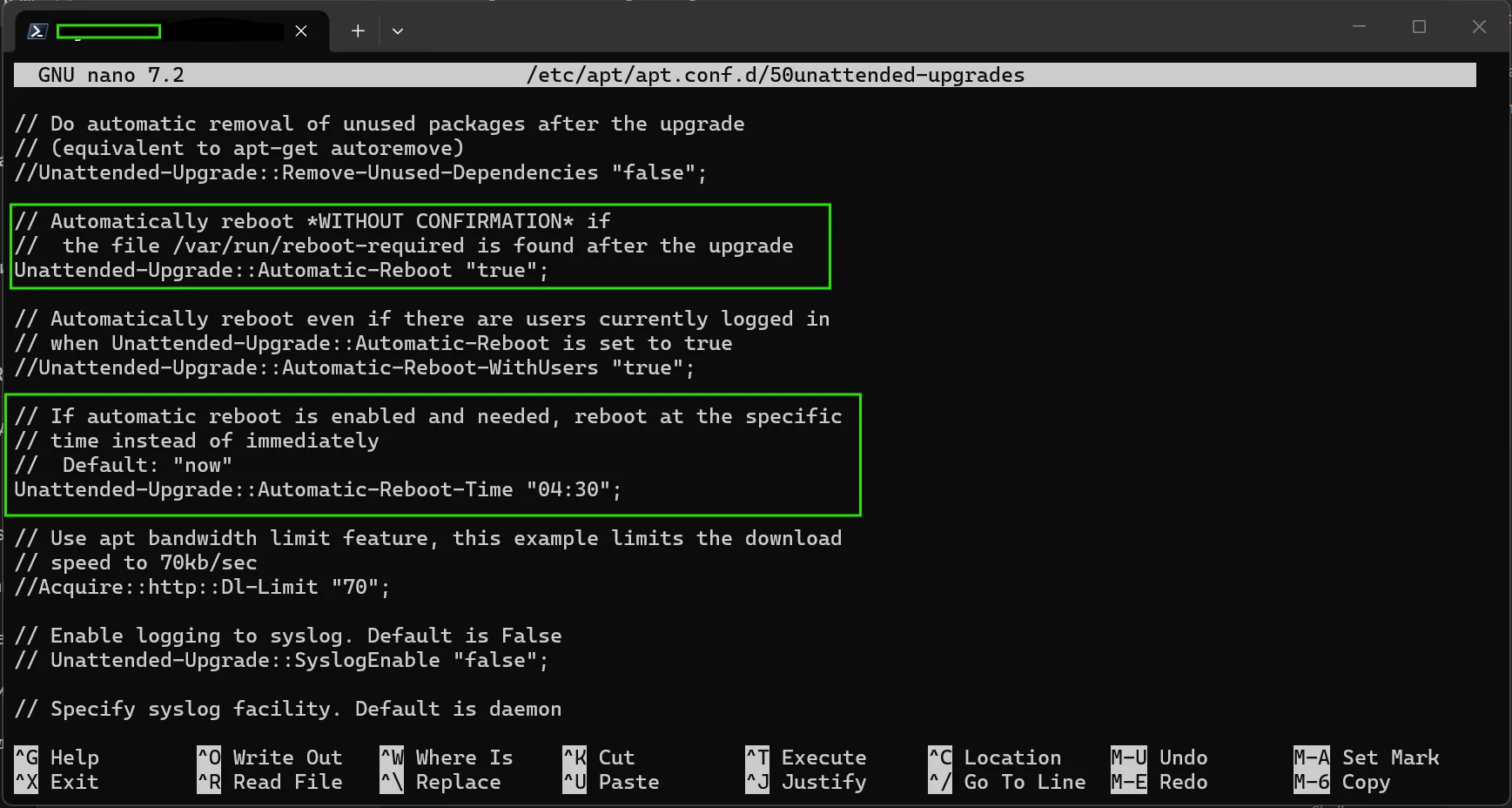Click the Where Is search shortcut
This screenshot has width=1512, height=808.
(447, 757)
